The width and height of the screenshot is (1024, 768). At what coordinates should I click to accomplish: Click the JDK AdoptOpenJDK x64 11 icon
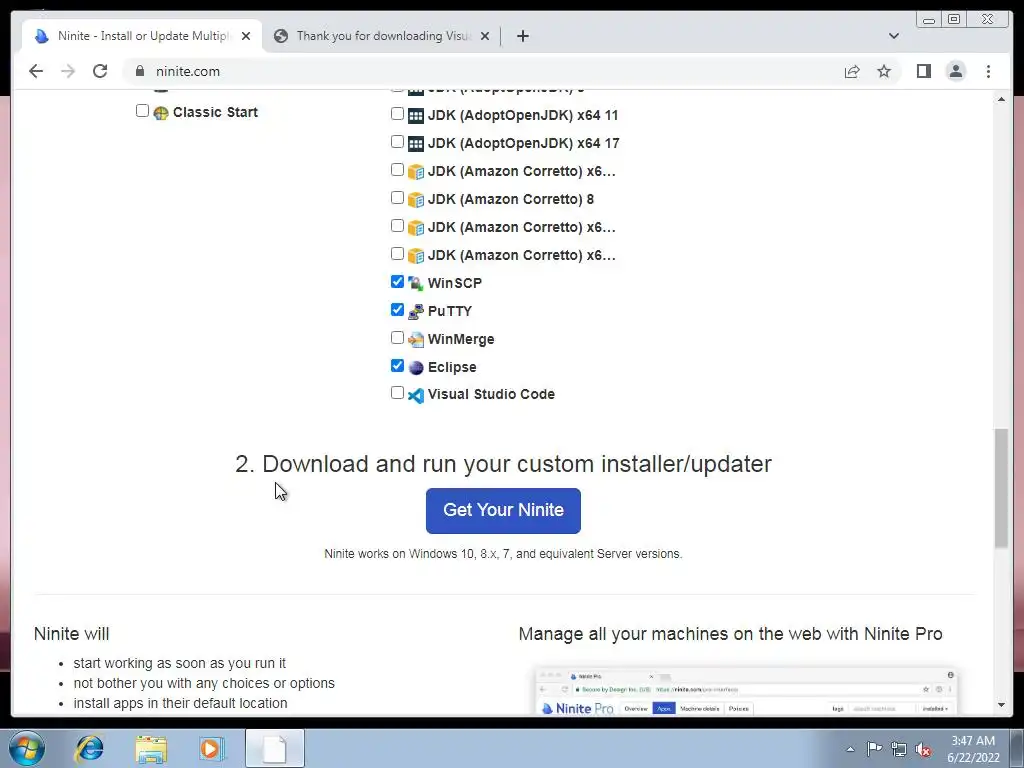pyautogui.click(x=415, y=116)
